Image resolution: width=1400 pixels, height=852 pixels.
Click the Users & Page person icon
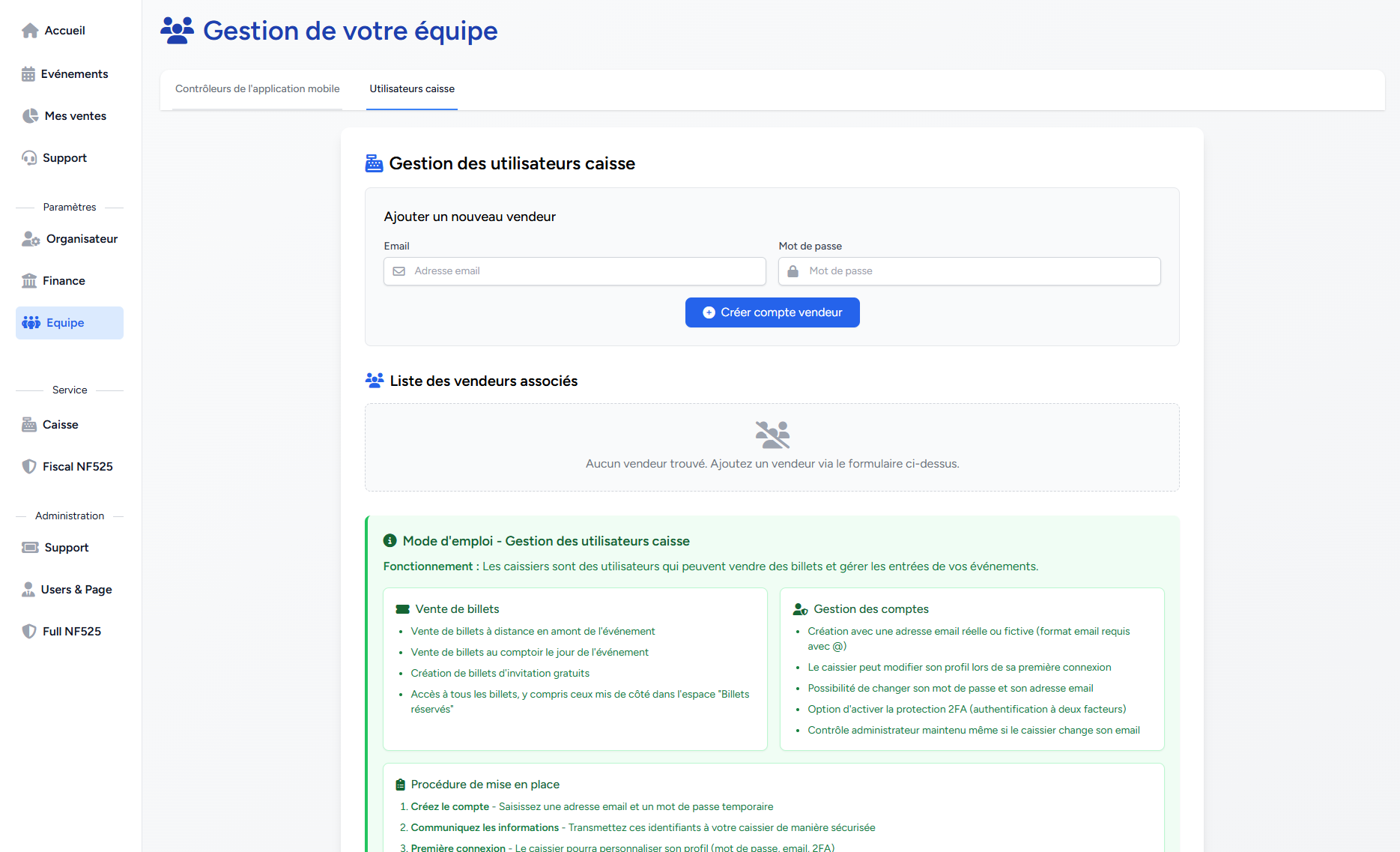(x=28, y=590)
